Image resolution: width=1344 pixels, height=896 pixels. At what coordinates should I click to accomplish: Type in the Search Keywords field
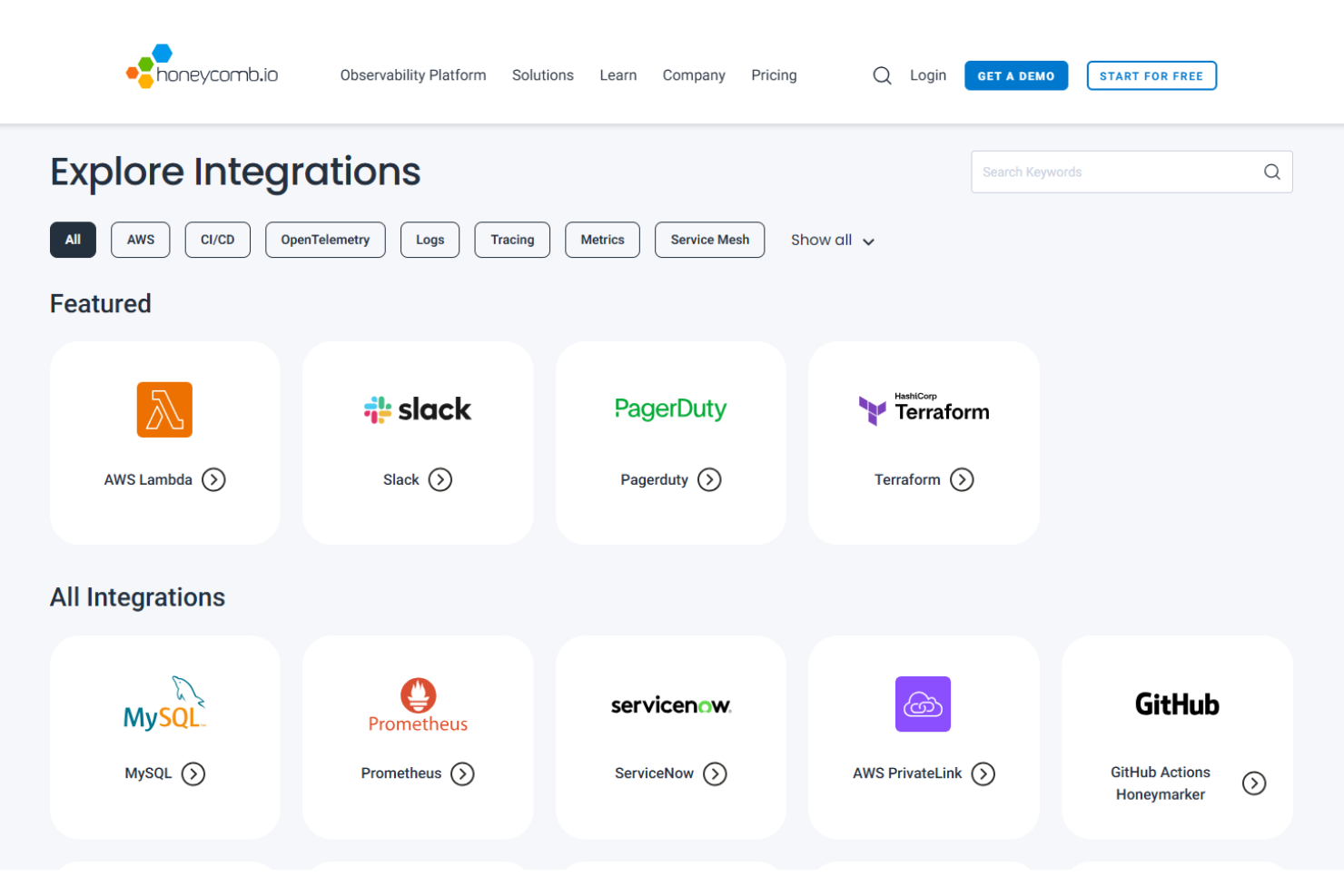1117,172
